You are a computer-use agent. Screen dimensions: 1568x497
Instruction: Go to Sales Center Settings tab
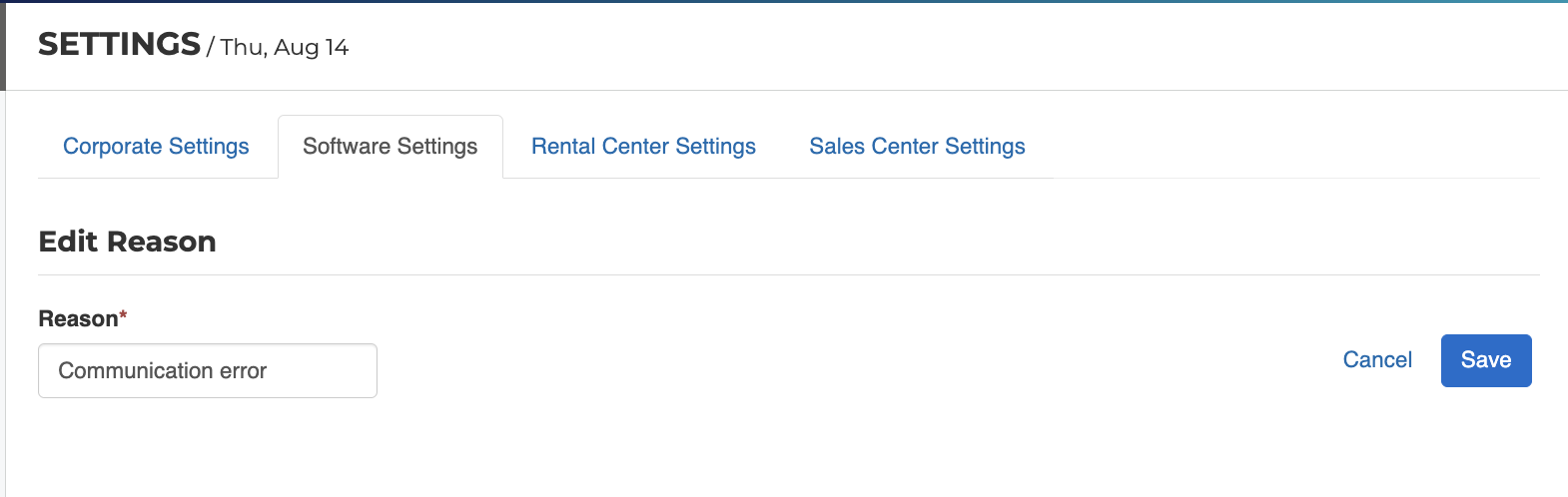click(917, 147)
